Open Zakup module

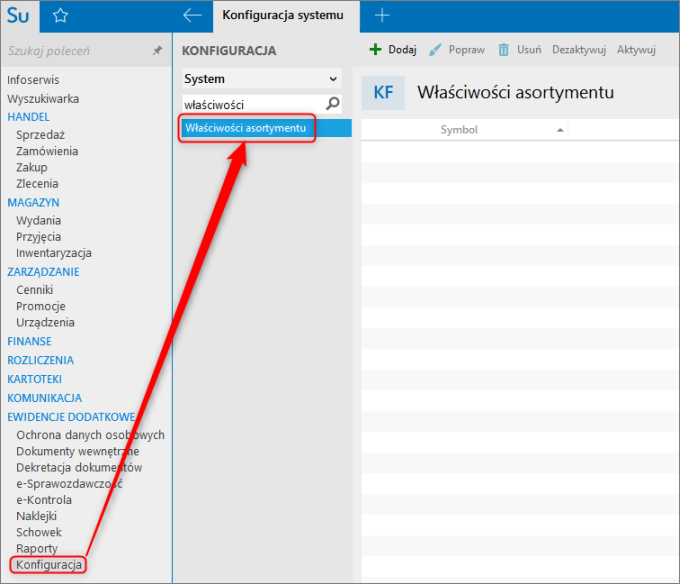point(32,167)
